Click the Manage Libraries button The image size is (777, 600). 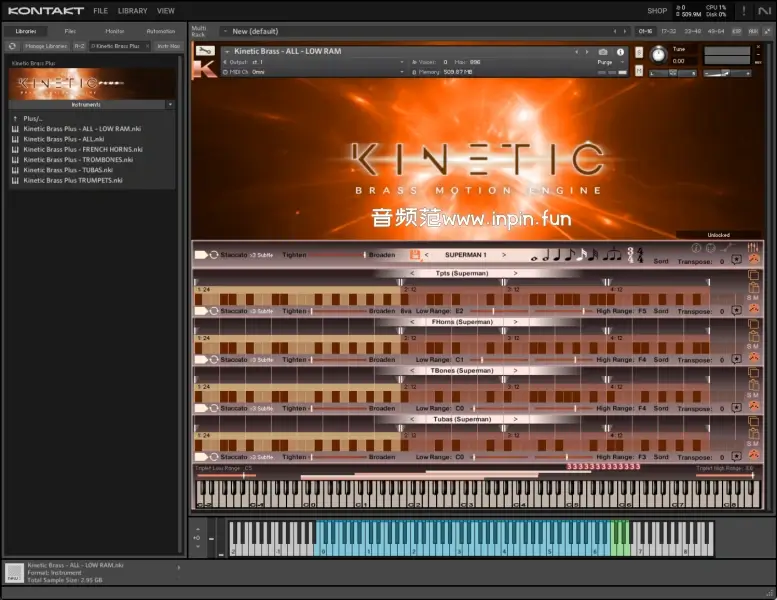[45, 46]
